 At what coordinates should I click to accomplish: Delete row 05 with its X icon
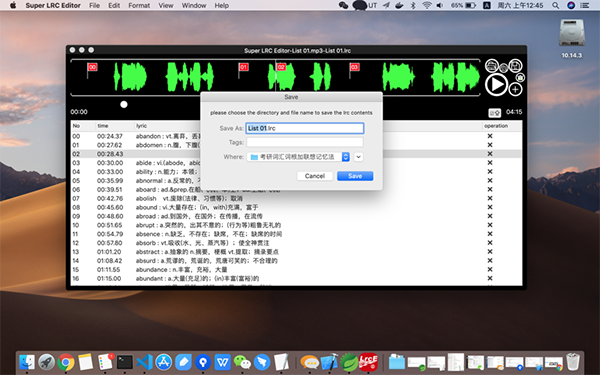(490, 181)
